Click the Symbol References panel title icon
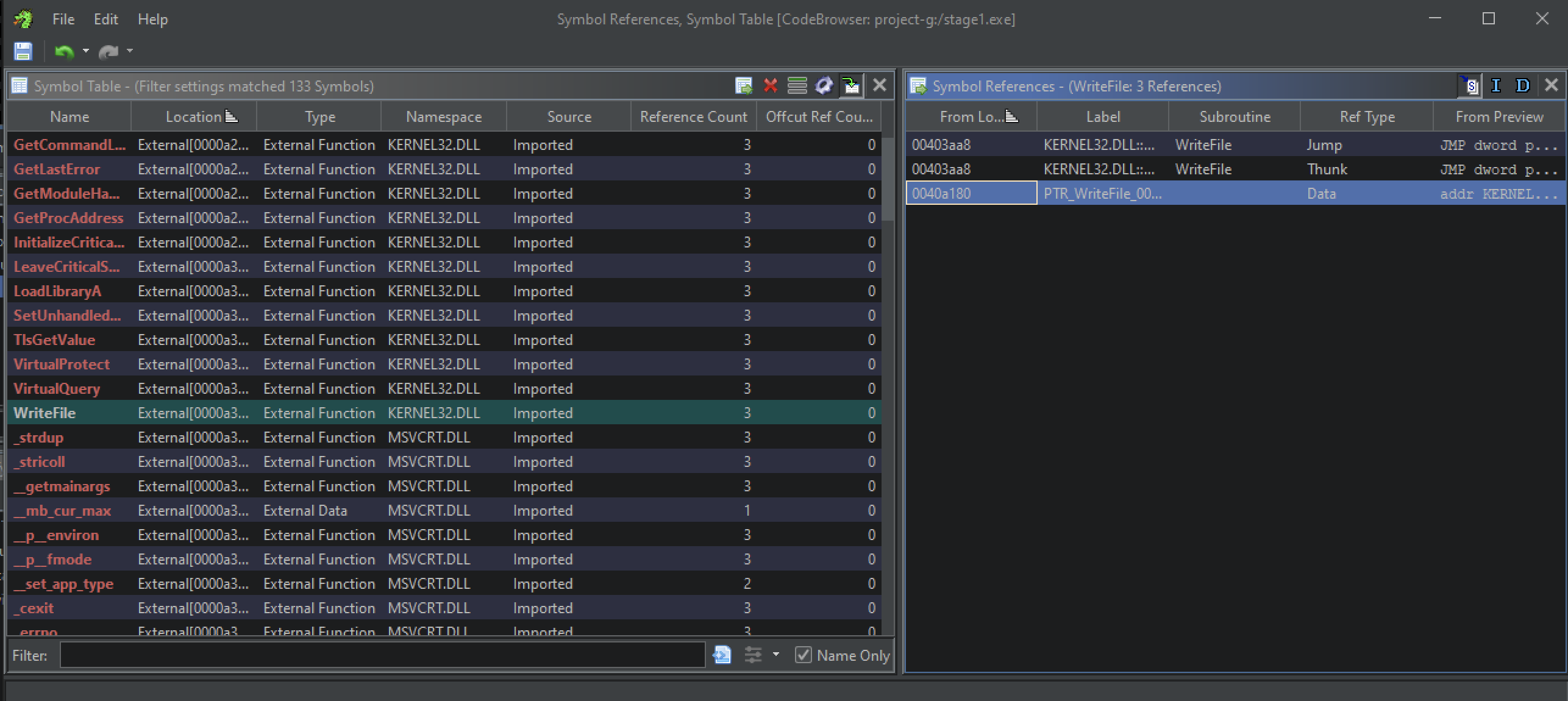Image resolution: width=1568 pixels, height=701 pixels. 918,86
